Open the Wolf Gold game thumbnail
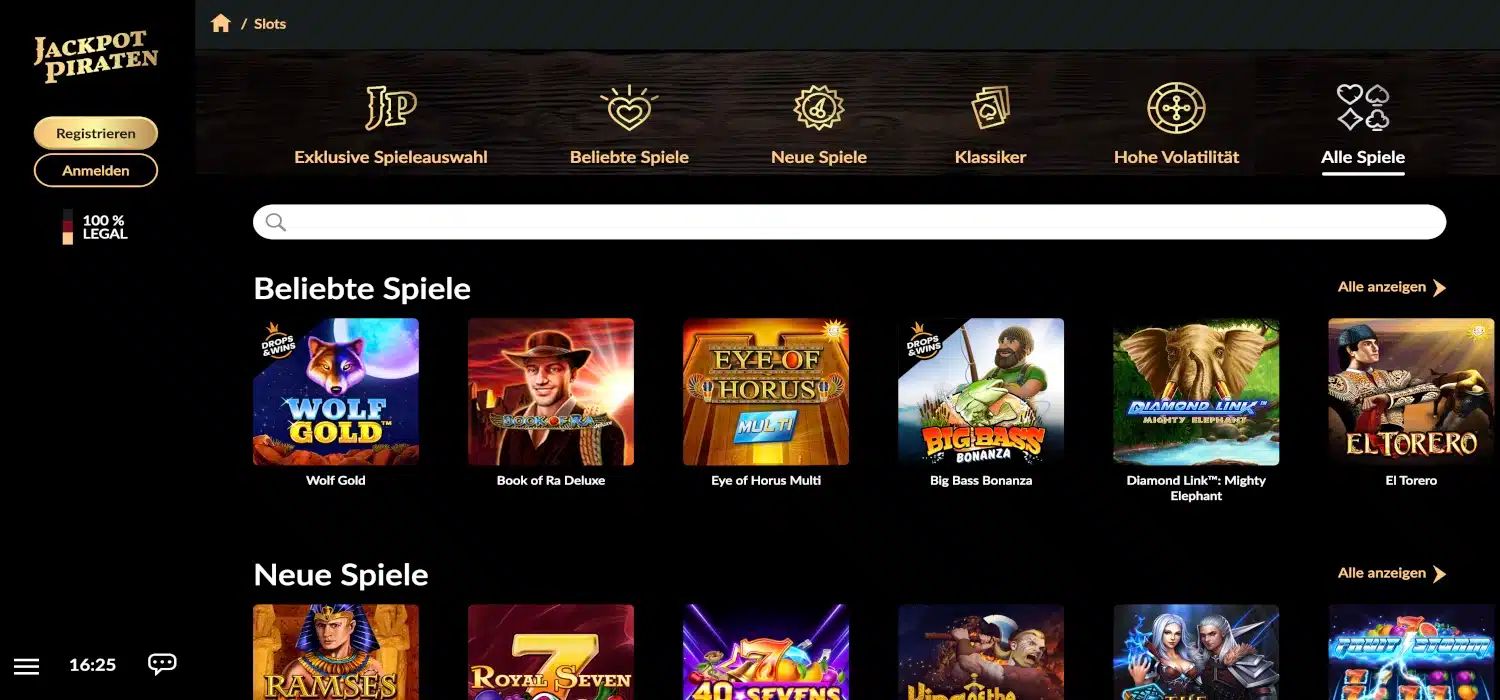 point(336,392)
